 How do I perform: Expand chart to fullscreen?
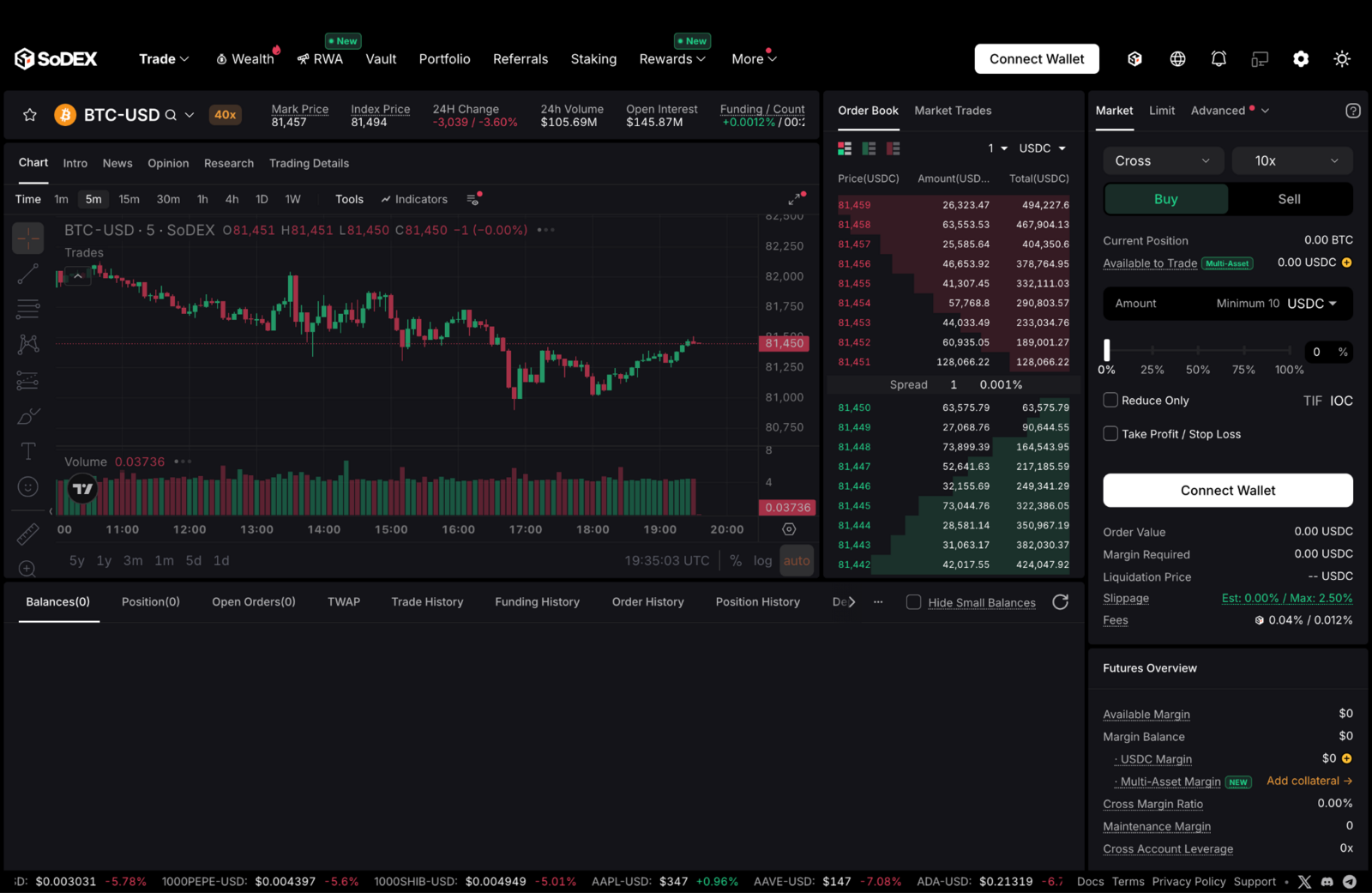[797, 199]
